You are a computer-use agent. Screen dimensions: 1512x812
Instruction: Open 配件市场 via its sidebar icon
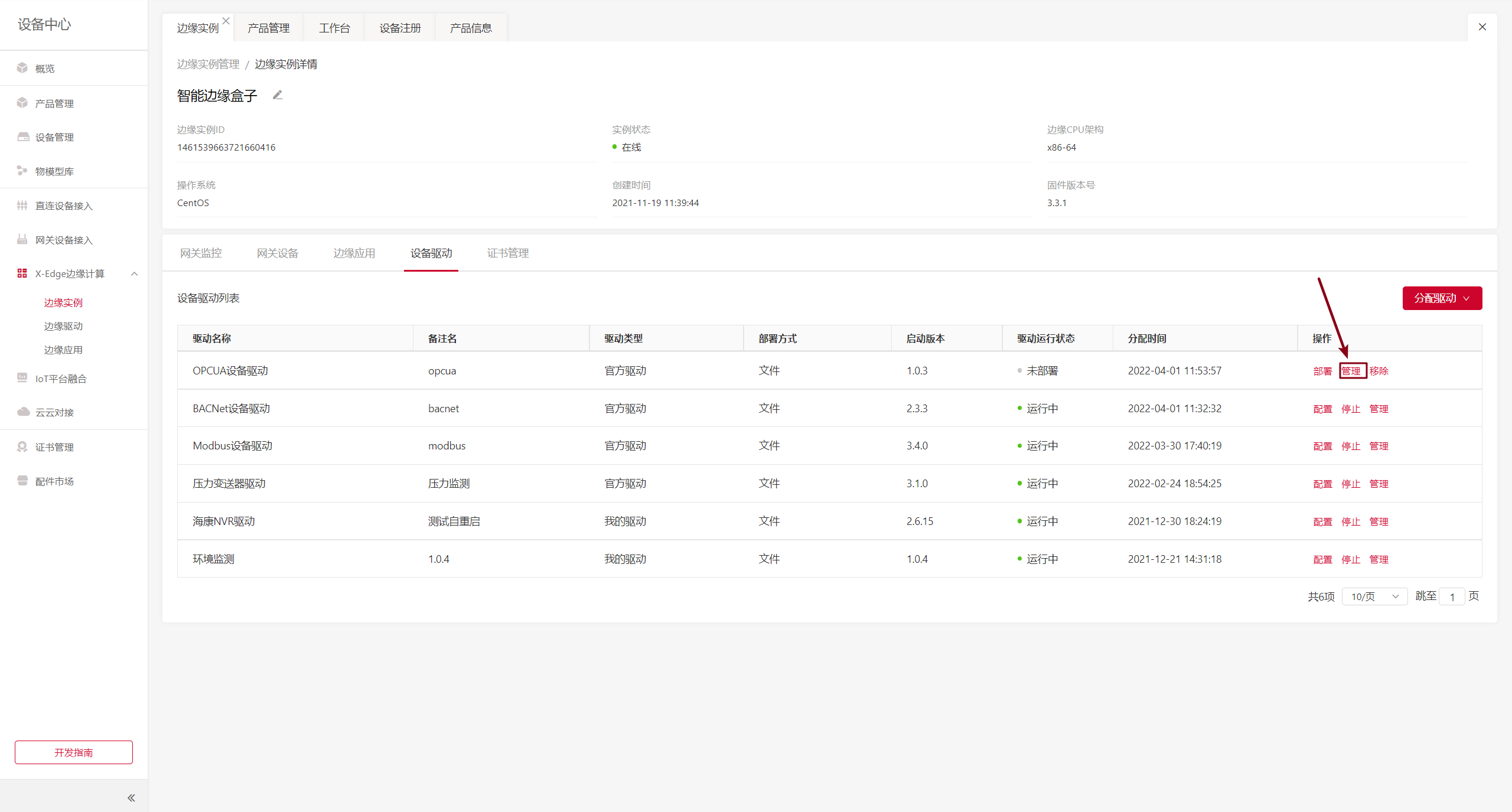point(22,481)
